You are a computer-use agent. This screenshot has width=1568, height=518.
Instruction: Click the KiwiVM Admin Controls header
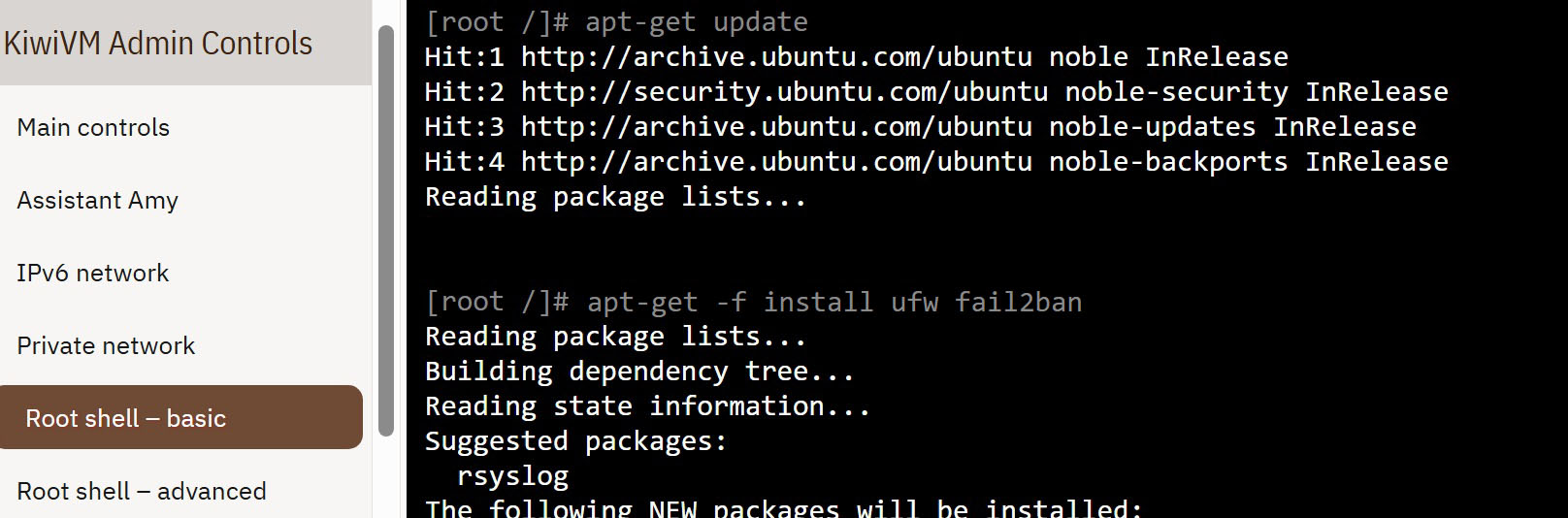[158, 44]
